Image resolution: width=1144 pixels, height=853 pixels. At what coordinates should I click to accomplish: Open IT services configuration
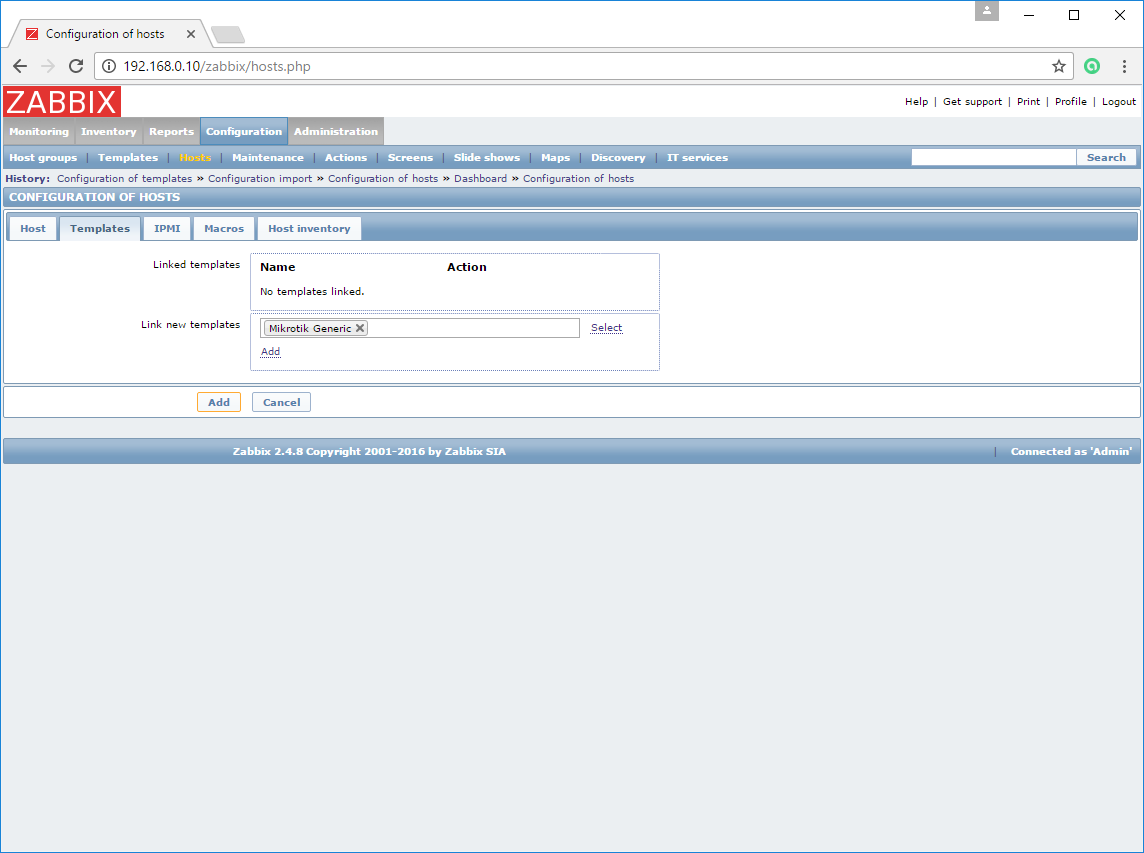coord(697,158)
